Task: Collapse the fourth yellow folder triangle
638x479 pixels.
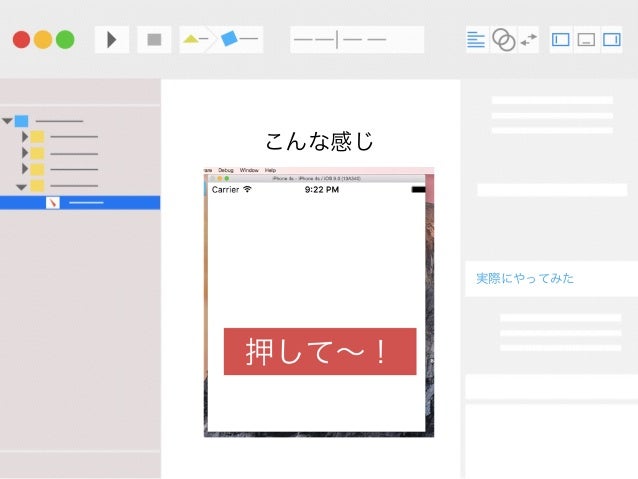Action: pyautogui.click(x=21, y=187)
